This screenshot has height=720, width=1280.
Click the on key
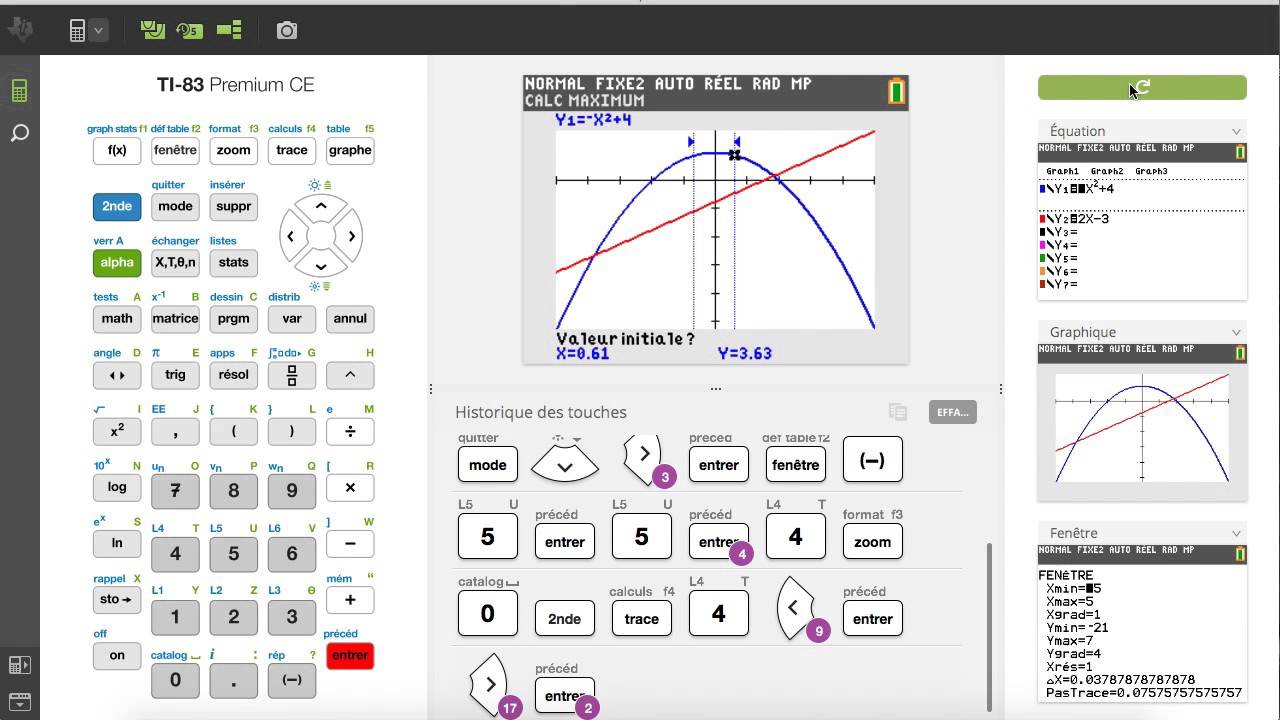117,655
